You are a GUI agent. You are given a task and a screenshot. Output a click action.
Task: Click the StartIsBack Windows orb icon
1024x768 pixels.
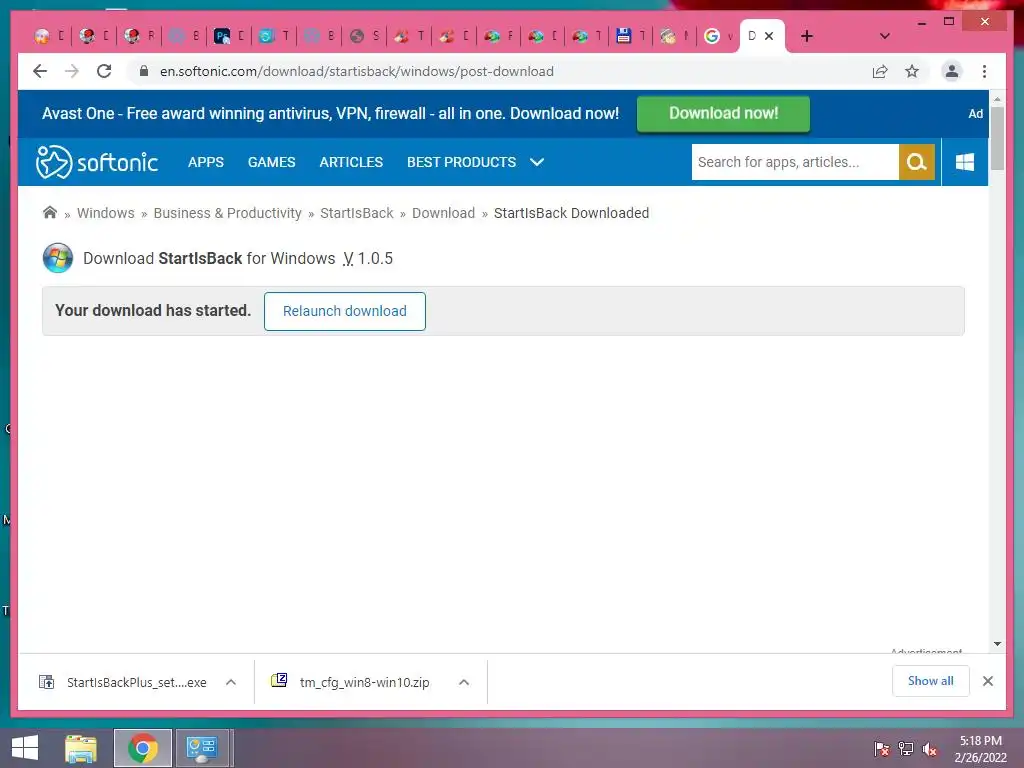pyautogui.click(x=57, y=258)
